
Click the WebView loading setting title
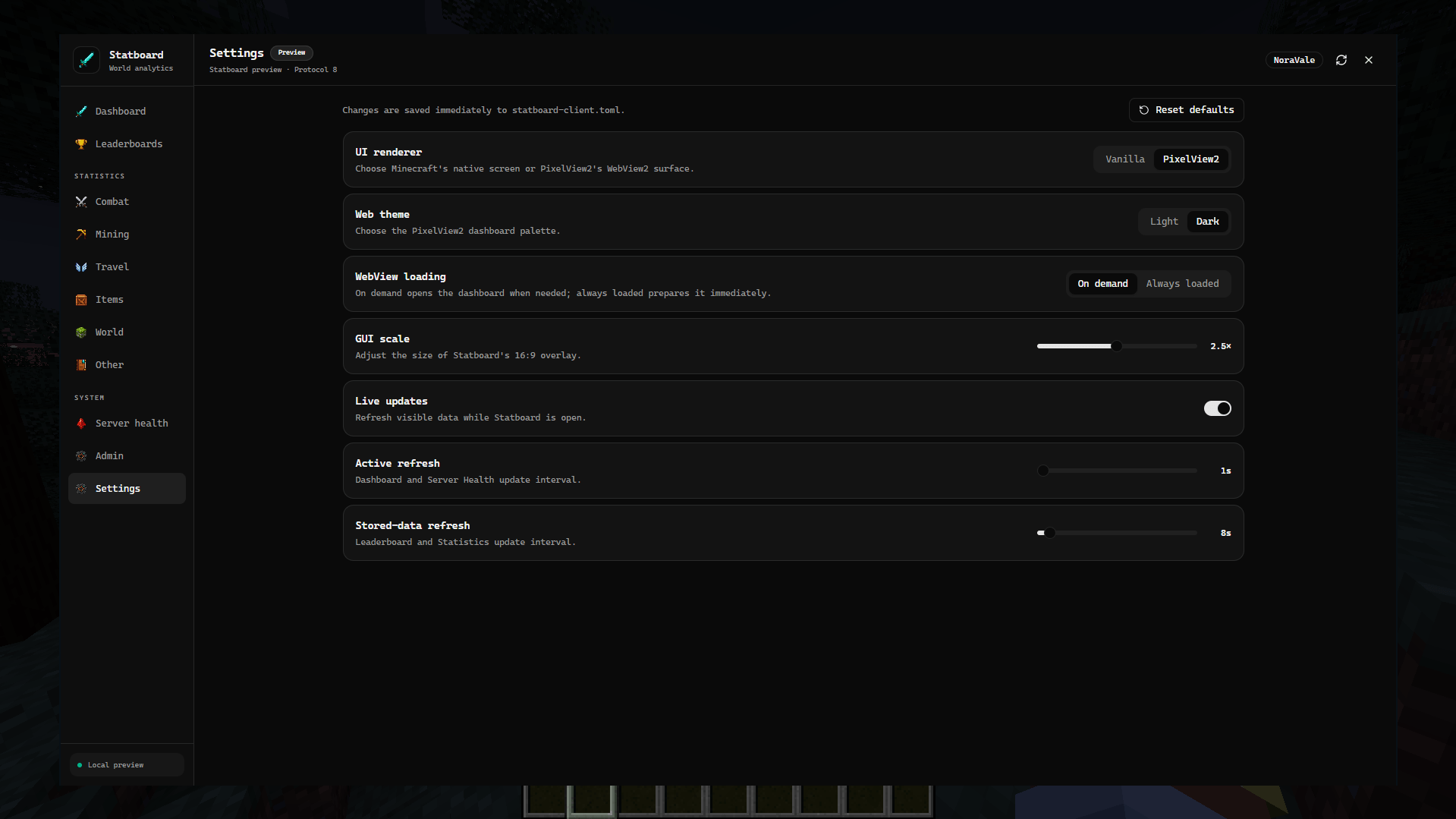(x=401, y=277)
